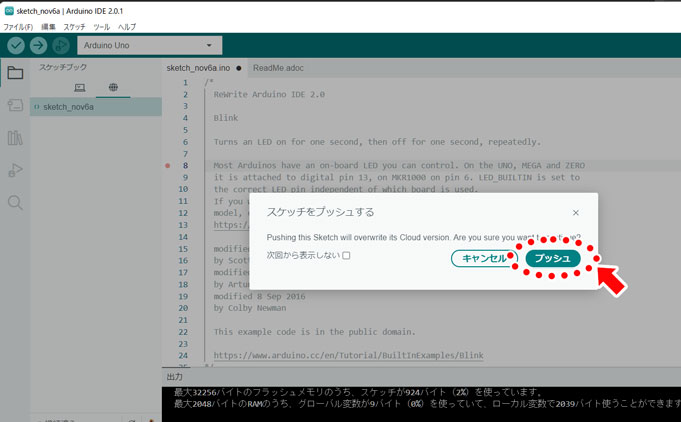Open the Debug panel sidebar icon
The width and height of the screenshot is (681, 422).
tap(15, 170)
